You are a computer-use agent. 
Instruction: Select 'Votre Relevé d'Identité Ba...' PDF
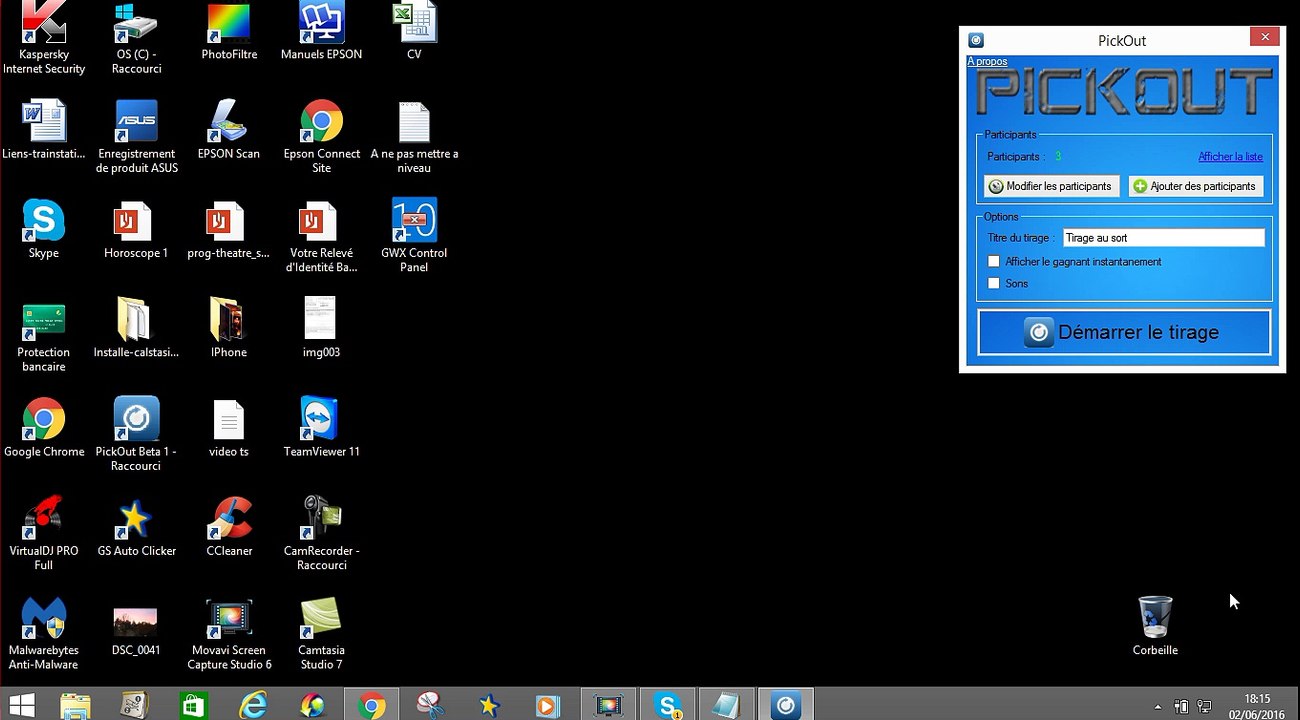(x=321, y=236)
